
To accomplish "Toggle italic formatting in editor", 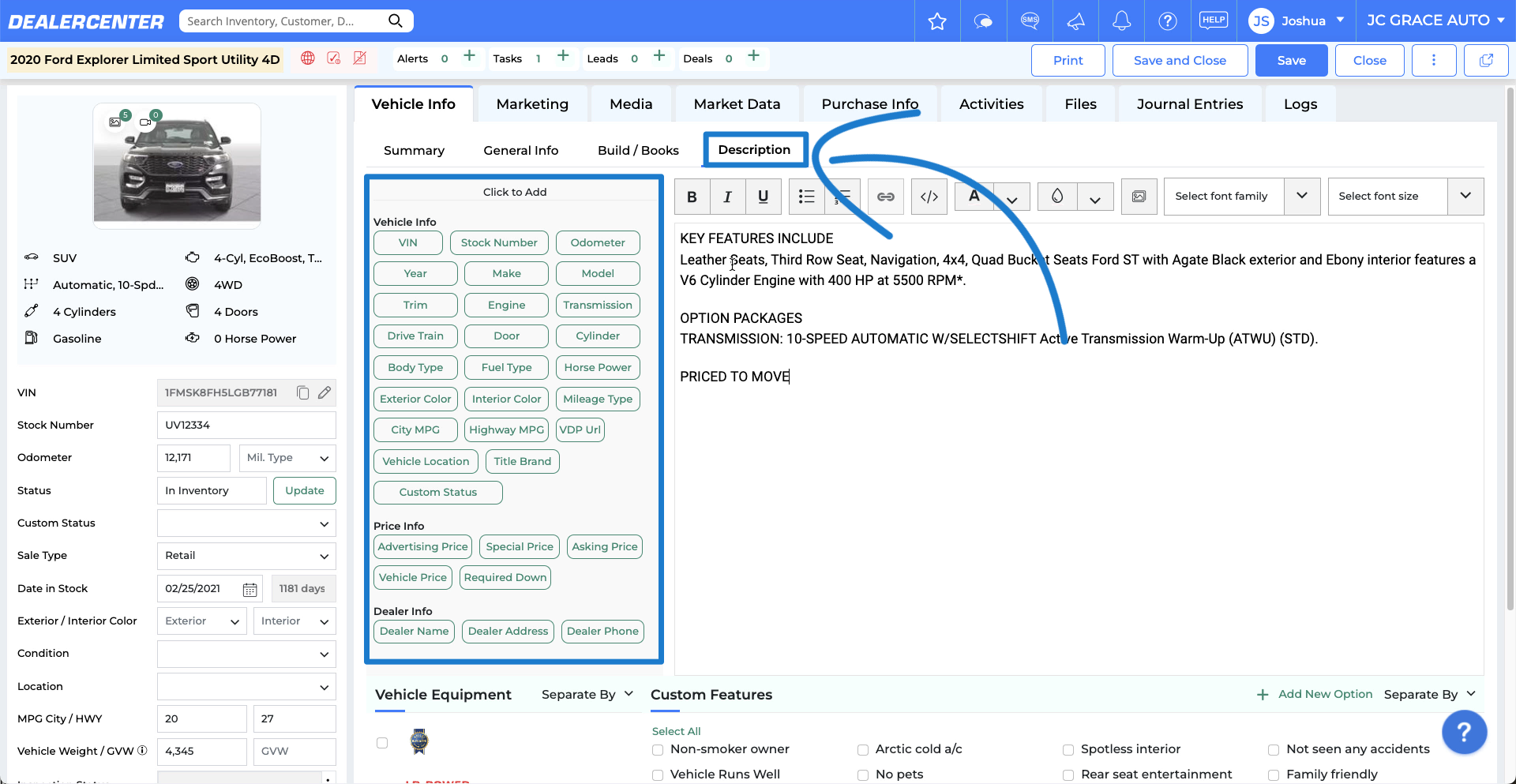I will click(727, 197).
